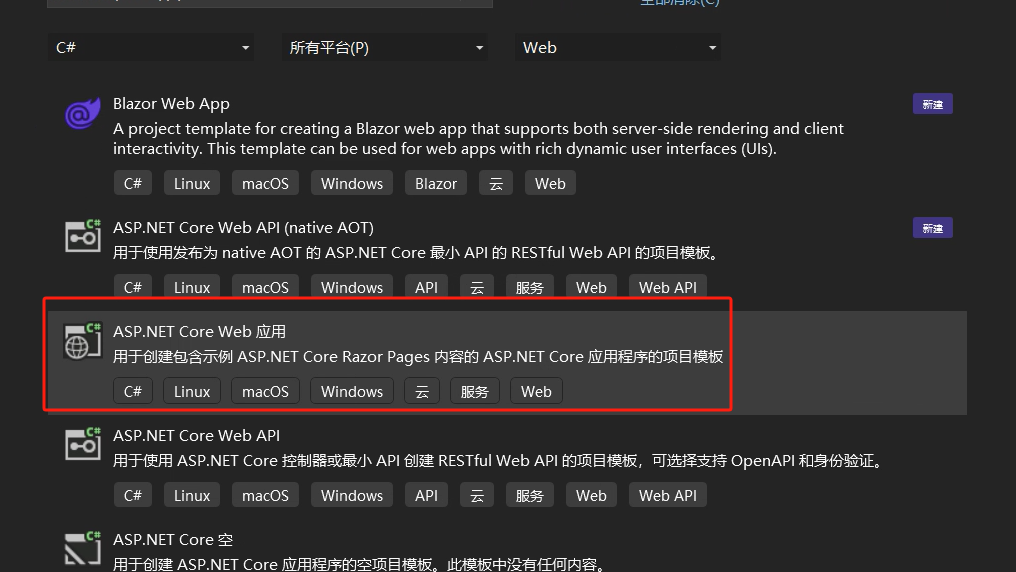Click the Linux tag under ASP.NET Core Web API
Image resolution: width=1016 pixels, height=572 pixels.
(x=192, y=495)
